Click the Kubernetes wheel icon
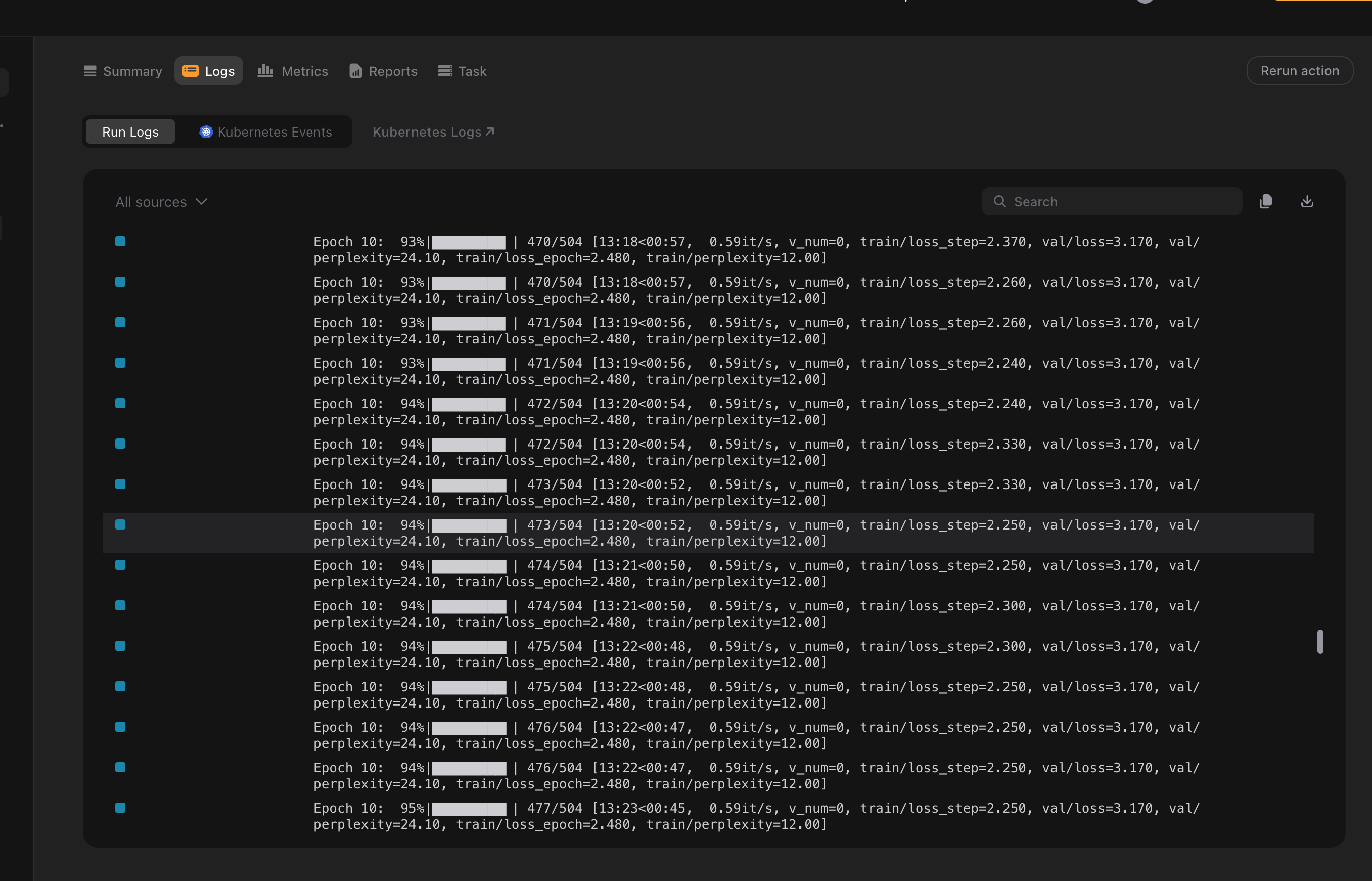 coord(206,132)
